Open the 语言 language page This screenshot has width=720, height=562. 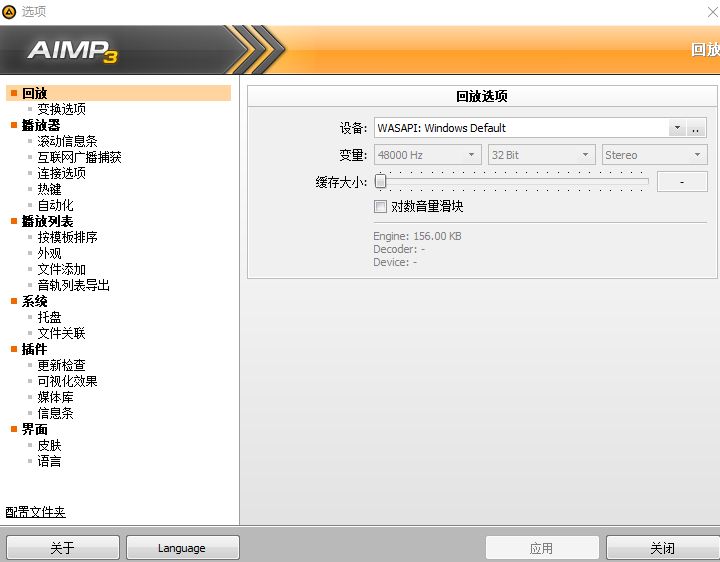click(x=50, y=461)
